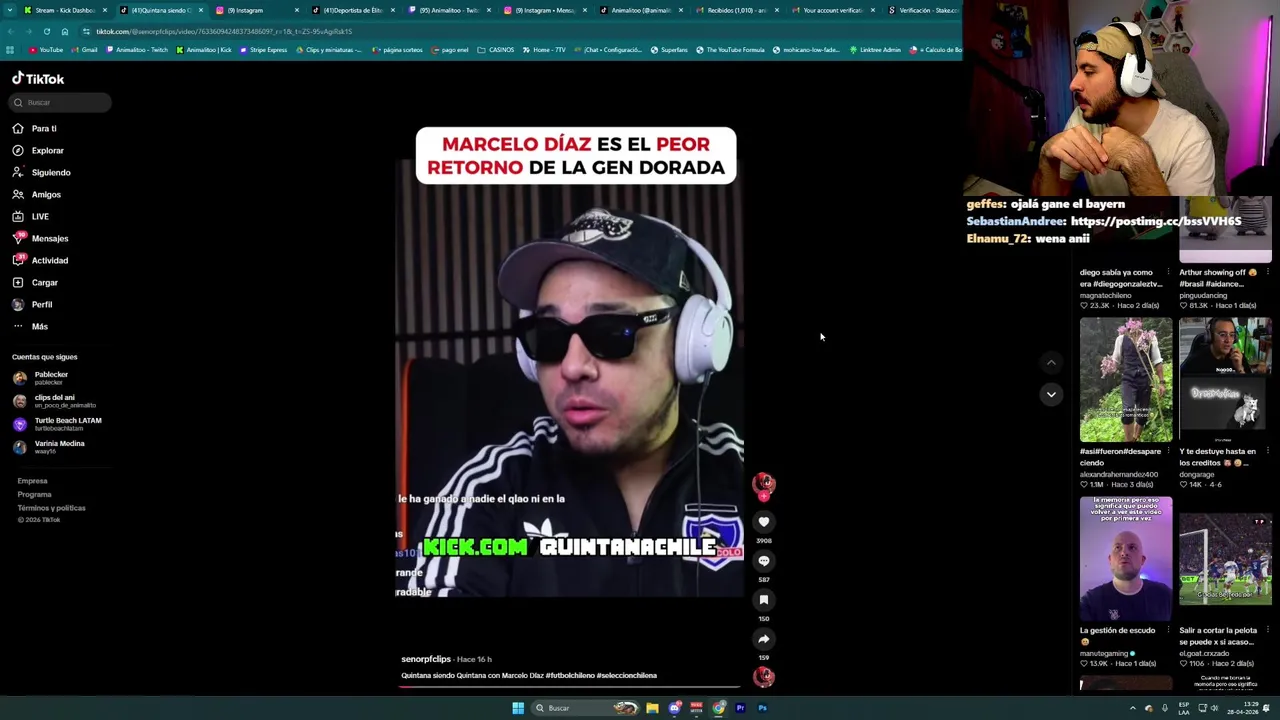Open flower costume video thumbnail
Image resolution: width=1280 pixels, height=720 pixels.
[1125, 380]
